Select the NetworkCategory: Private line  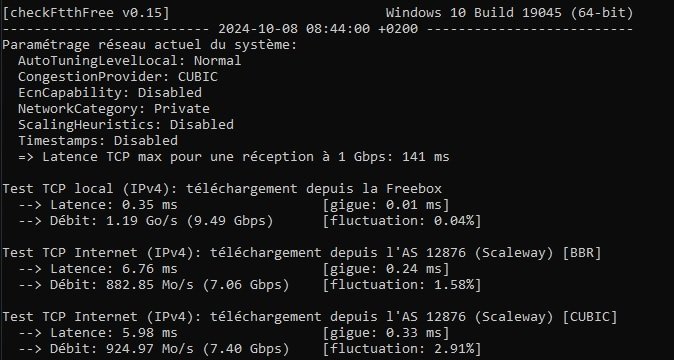114,109
